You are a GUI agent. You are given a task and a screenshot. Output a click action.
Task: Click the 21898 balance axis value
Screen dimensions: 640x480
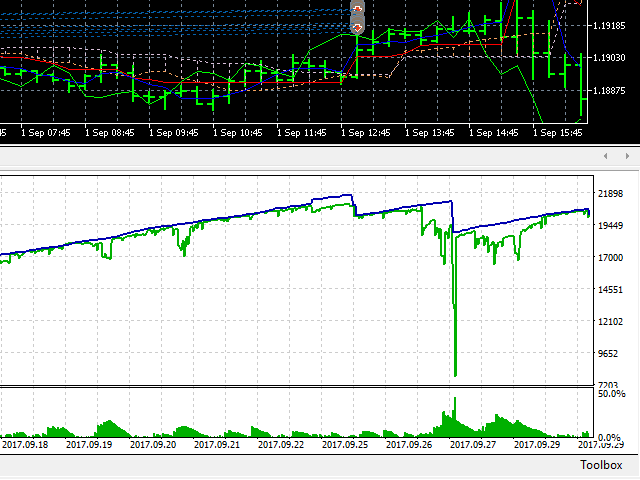[x=611, y=194]
